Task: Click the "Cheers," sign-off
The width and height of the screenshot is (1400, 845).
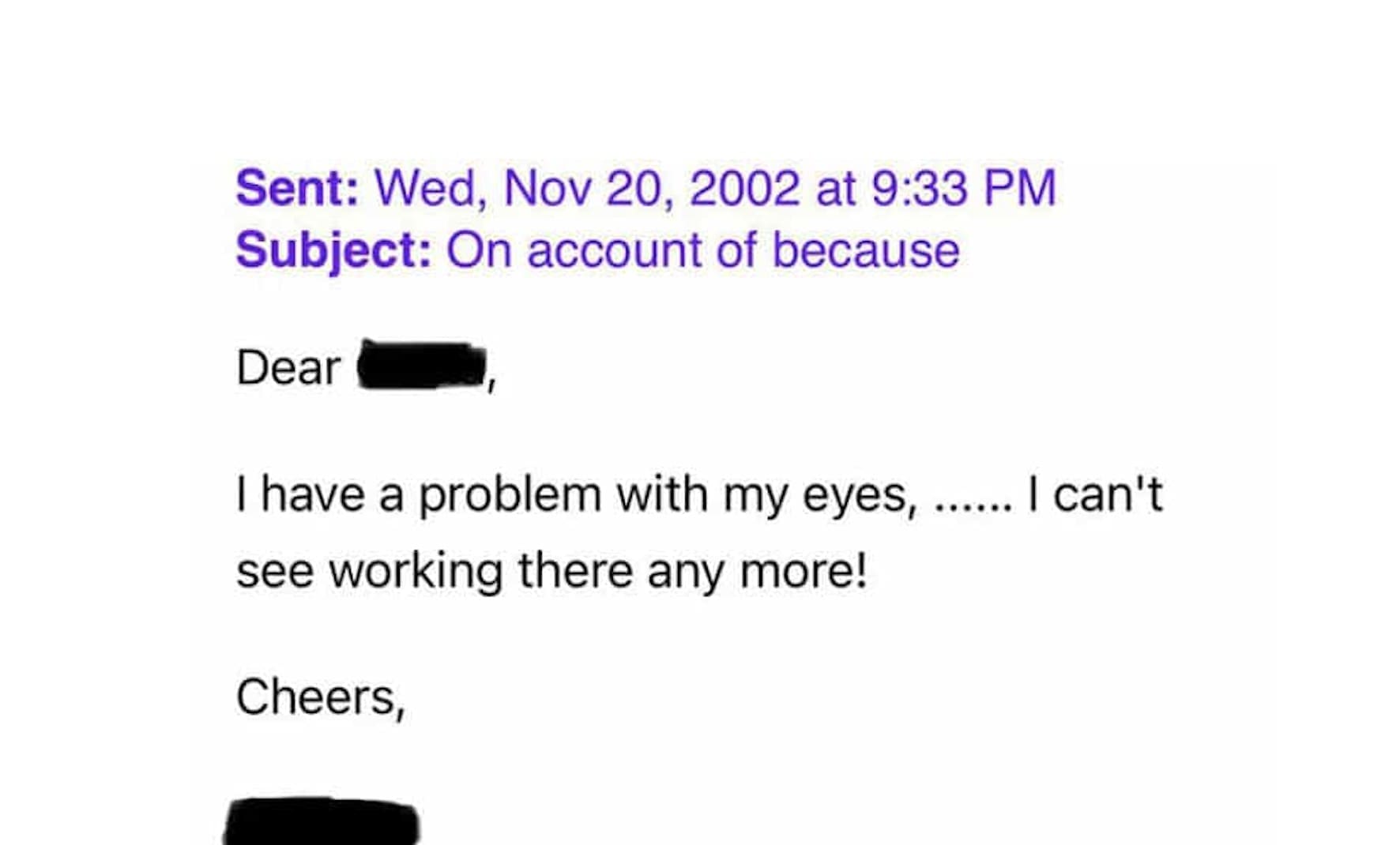Action: click(x=320, y=697)
